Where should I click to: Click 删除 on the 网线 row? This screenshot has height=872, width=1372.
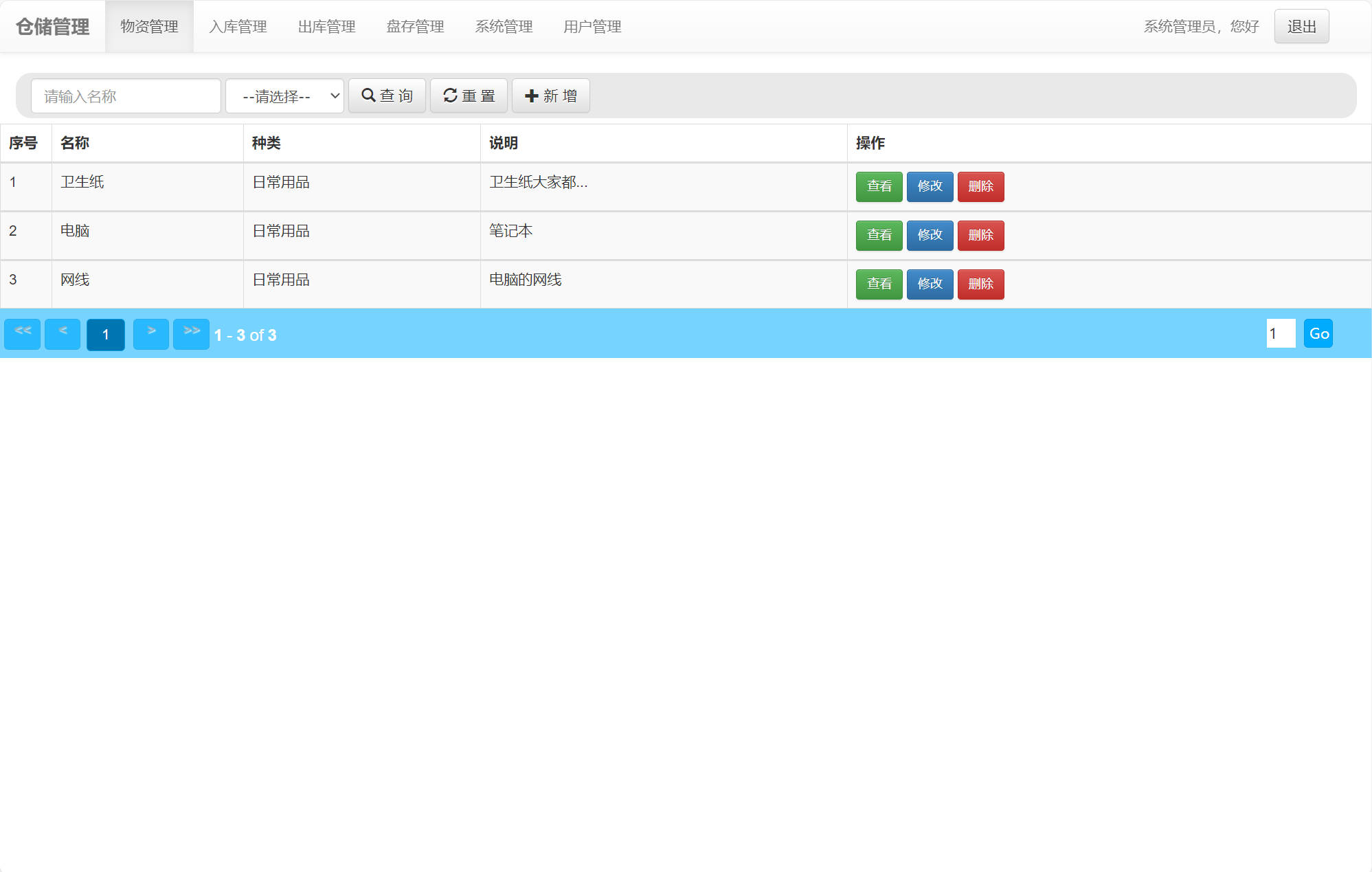980,284
